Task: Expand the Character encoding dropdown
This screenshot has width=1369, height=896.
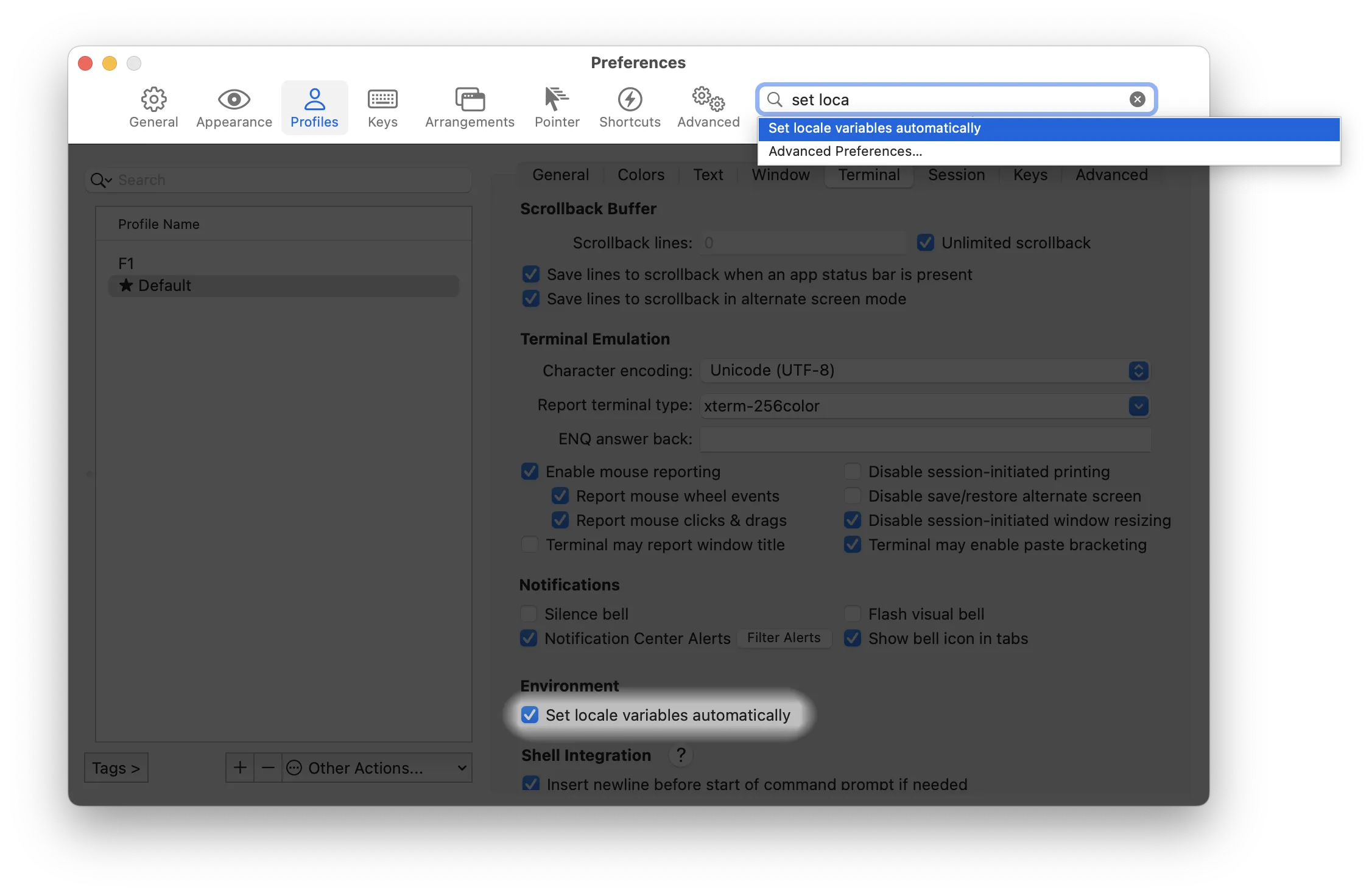Action: pyautogui.click(x=1138, y=371)
